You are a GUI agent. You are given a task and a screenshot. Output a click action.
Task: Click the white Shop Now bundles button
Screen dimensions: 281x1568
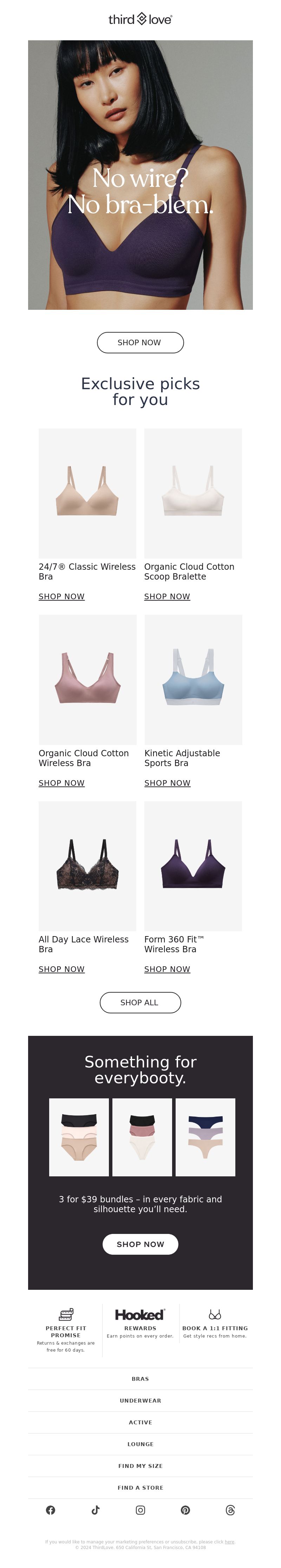[140, 1244]
